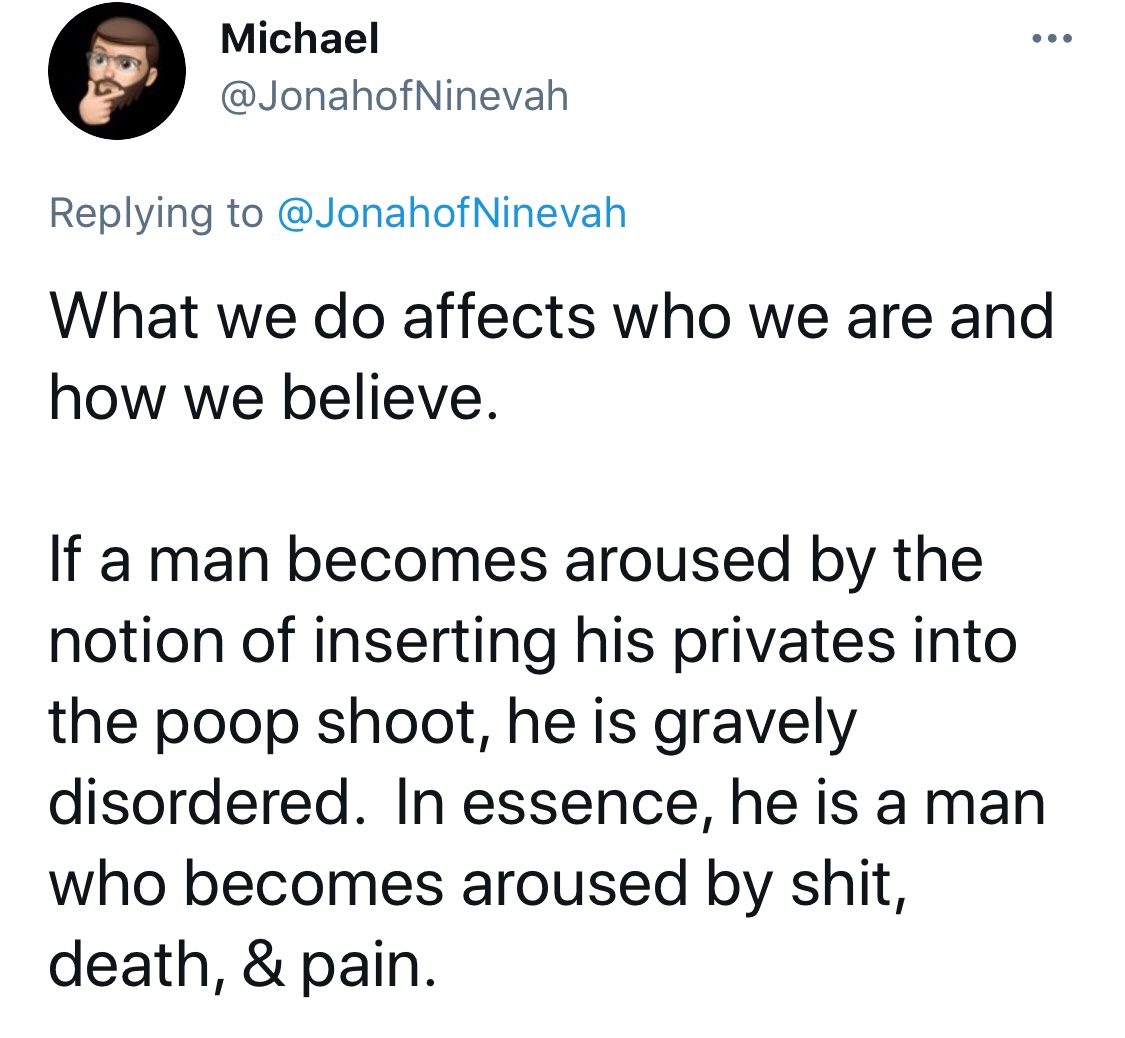The height and width of the screenshot is (1038, 1125).
Task: Click the gray @JonahofNinevah handle below Michael
Action: [x=395, y=96]
